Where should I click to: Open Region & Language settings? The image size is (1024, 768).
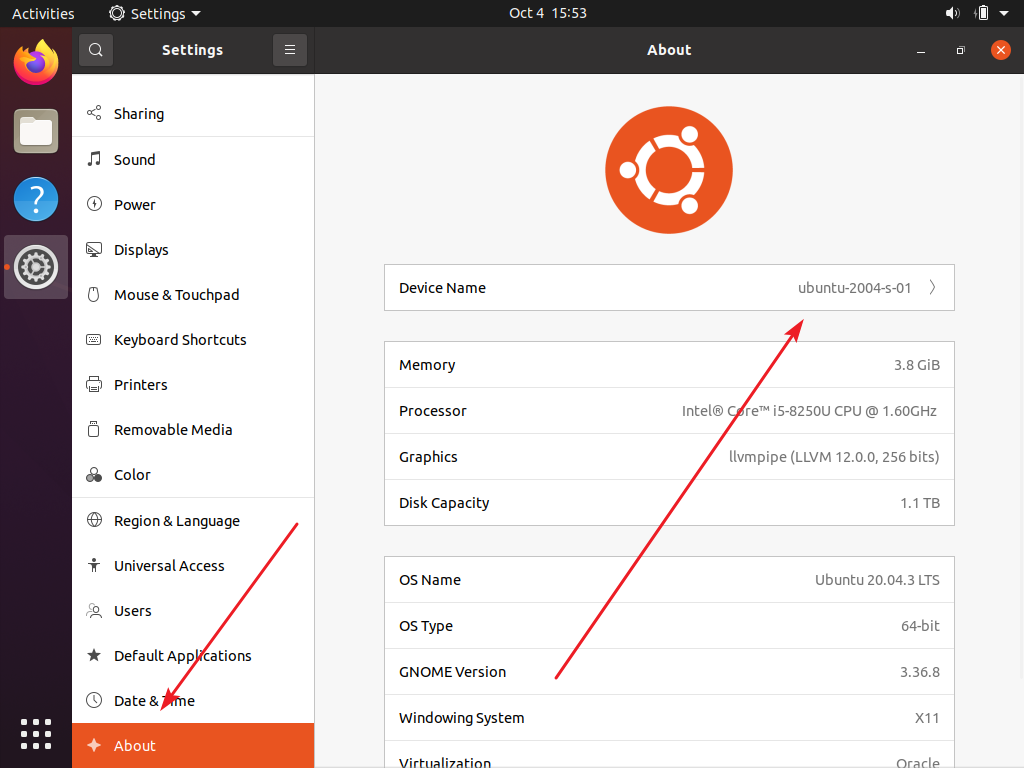pyautogui.click(x=193, y=520)
